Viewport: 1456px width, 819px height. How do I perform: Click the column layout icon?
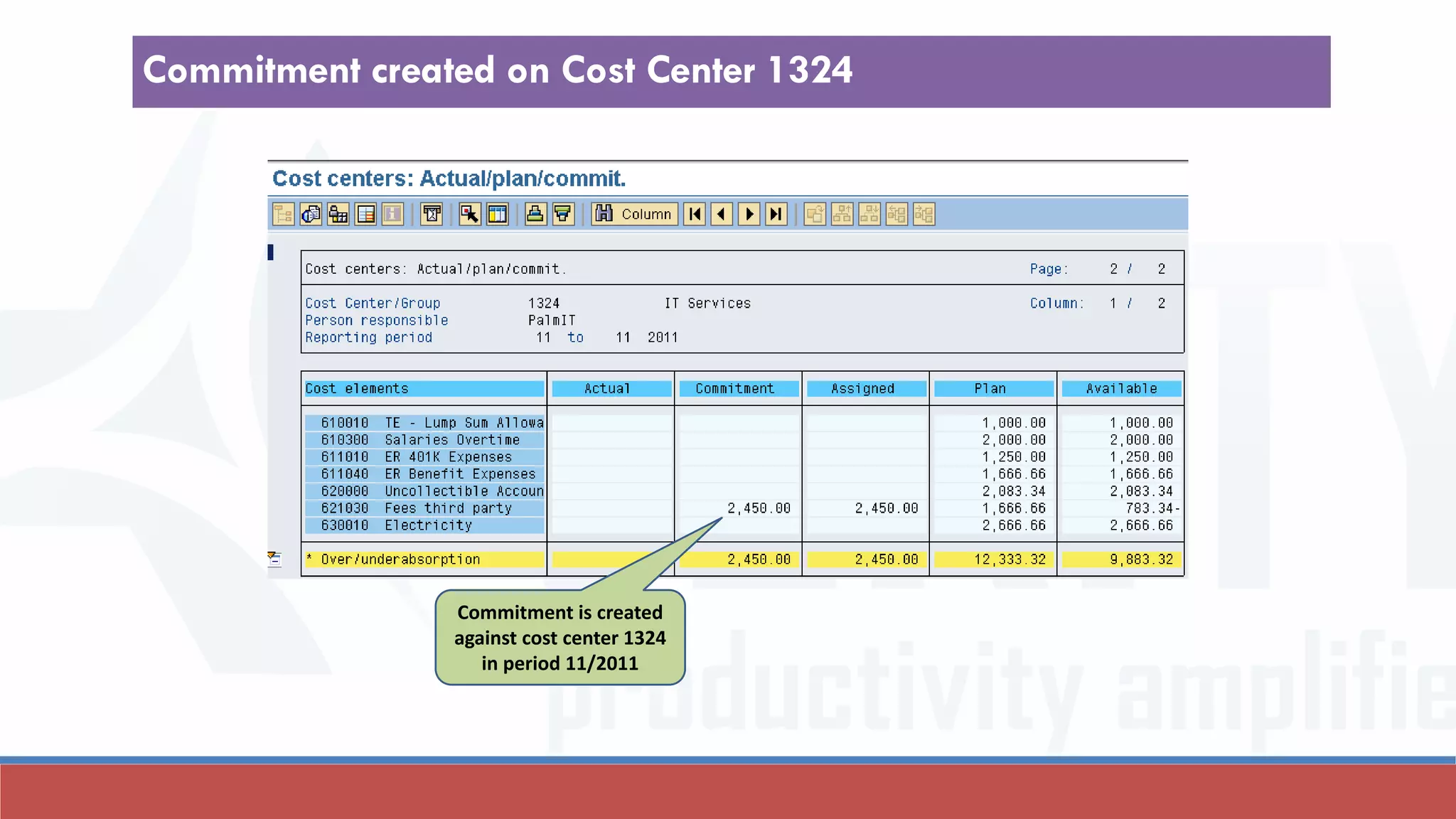(498, 214)
